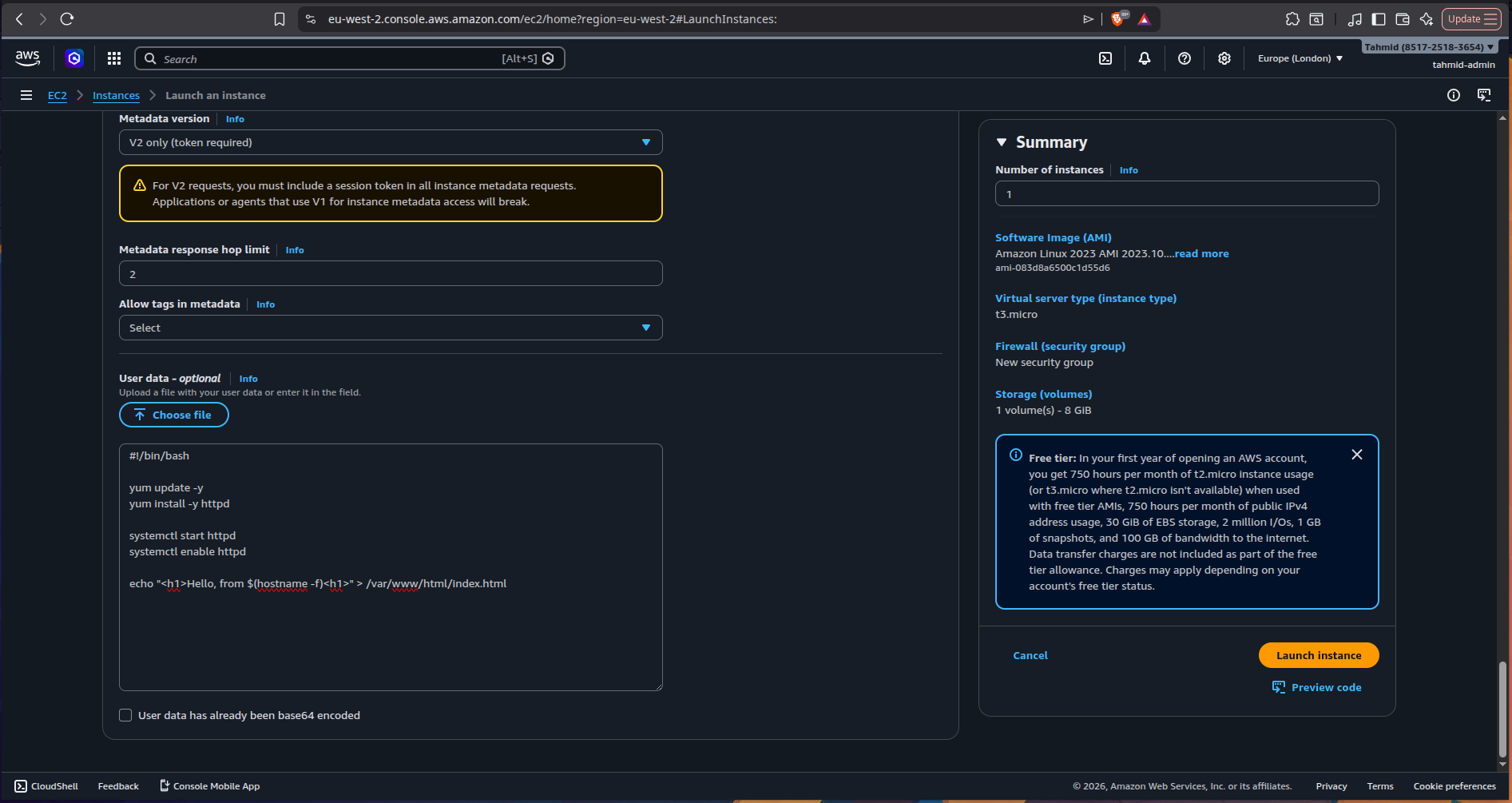Open the Europe (London) region selector

[x=1300, y=58]
